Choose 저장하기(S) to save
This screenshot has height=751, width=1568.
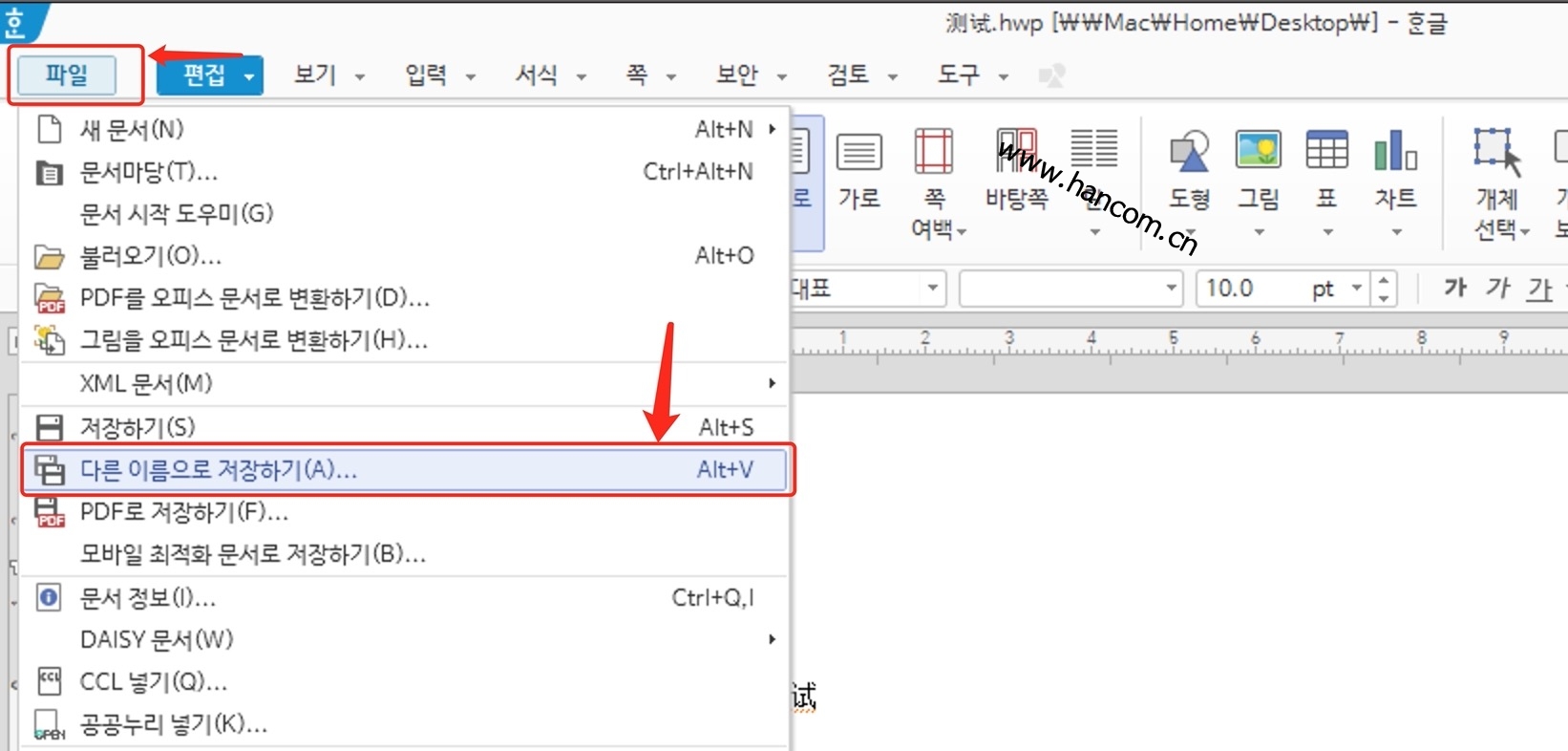404,427
